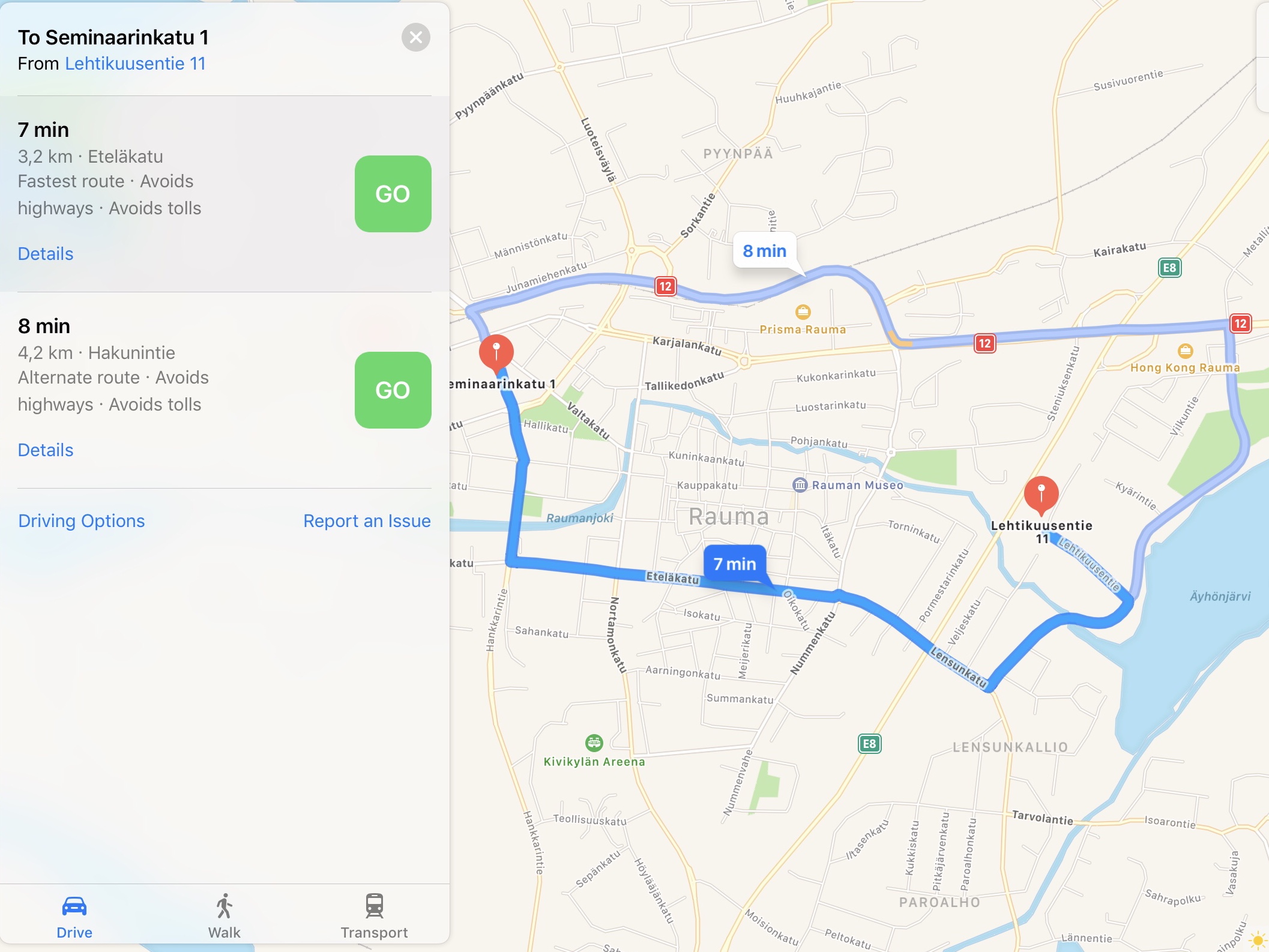
Task: Open Driving Options
Action: pos(82,521)
